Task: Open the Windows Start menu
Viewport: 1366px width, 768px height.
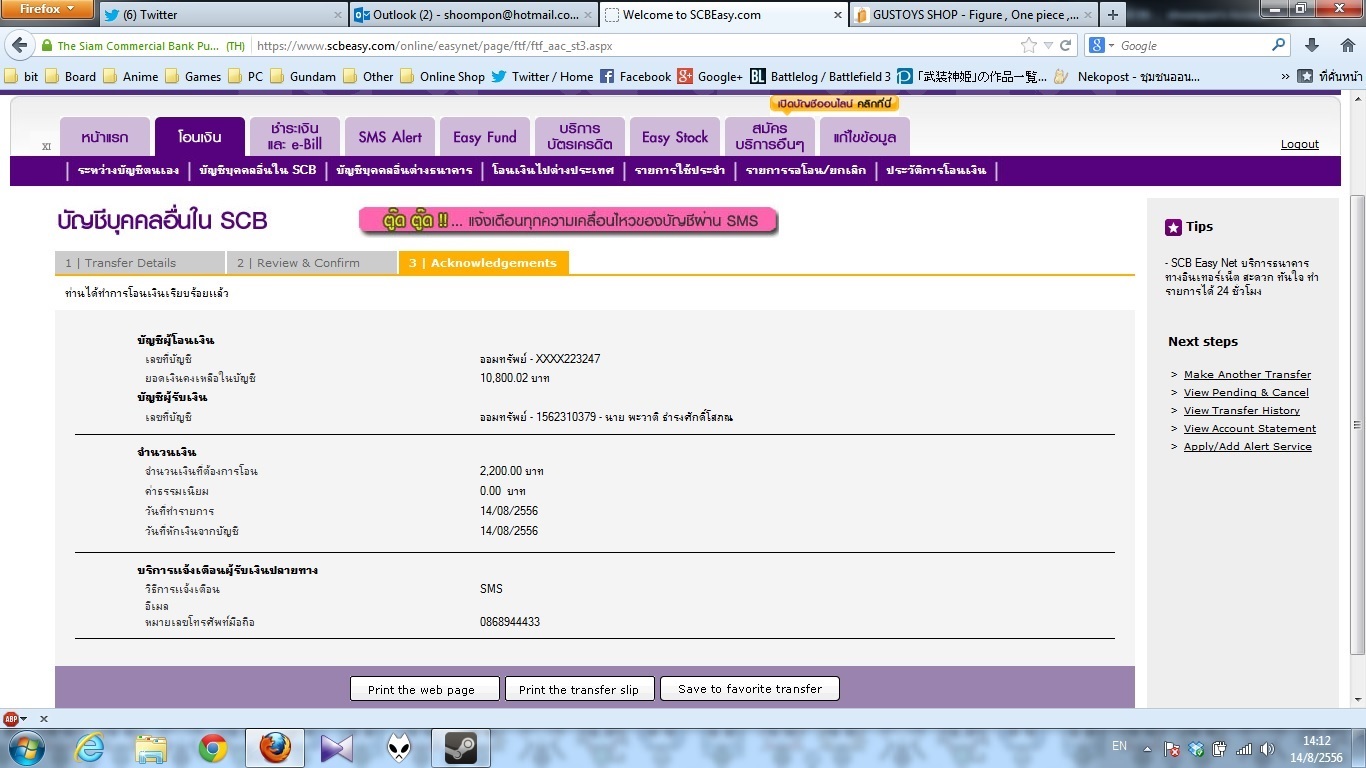Action: (x=25, y=748)
